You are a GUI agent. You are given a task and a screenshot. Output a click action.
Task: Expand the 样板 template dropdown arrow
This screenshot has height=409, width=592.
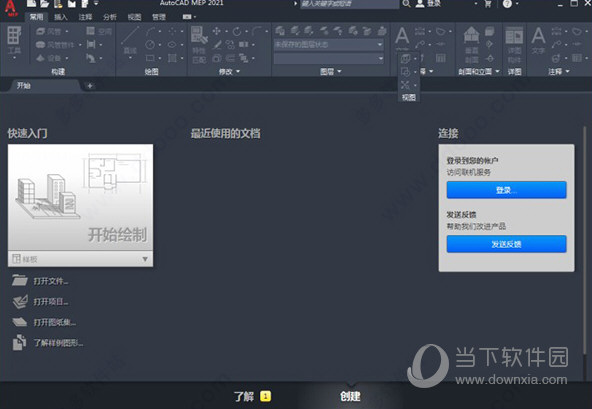145,259
